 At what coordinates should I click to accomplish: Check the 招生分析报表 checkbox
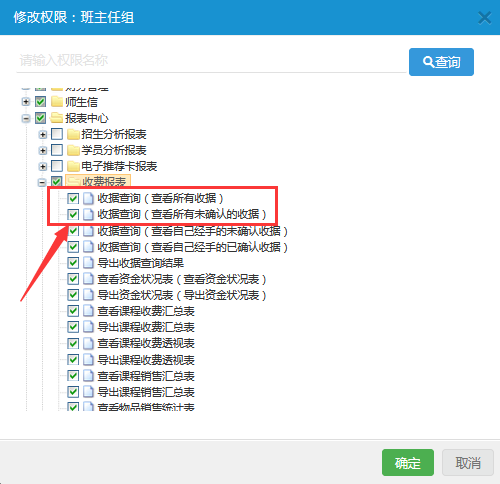[x=57, y=134]
